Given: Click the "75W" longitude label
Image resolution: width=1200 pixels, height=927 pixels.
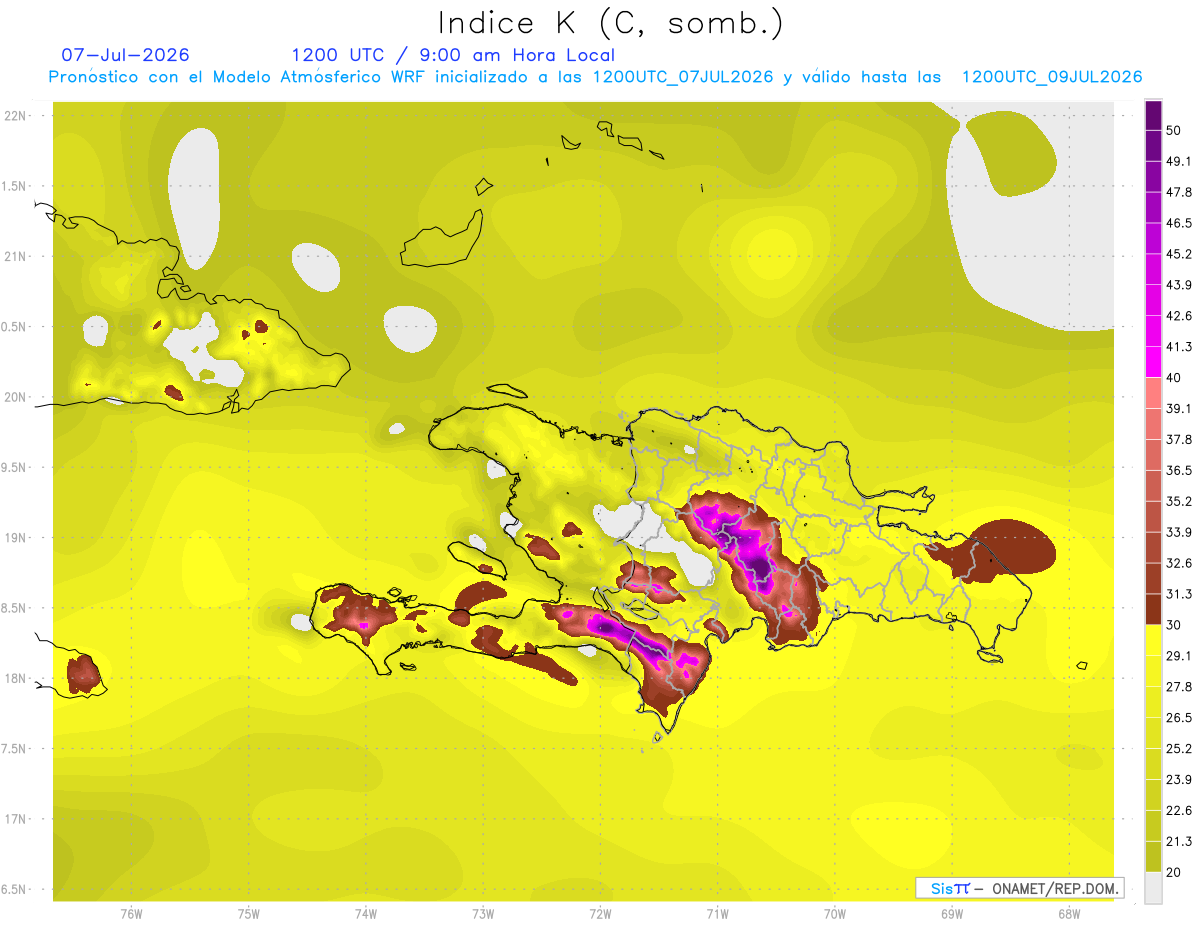Looking at the screenshot, I should click(249, 914).
